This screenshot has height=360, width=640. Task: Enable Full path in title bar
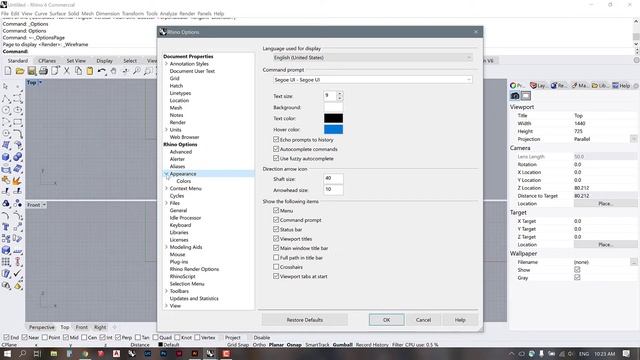click(276, 258)
